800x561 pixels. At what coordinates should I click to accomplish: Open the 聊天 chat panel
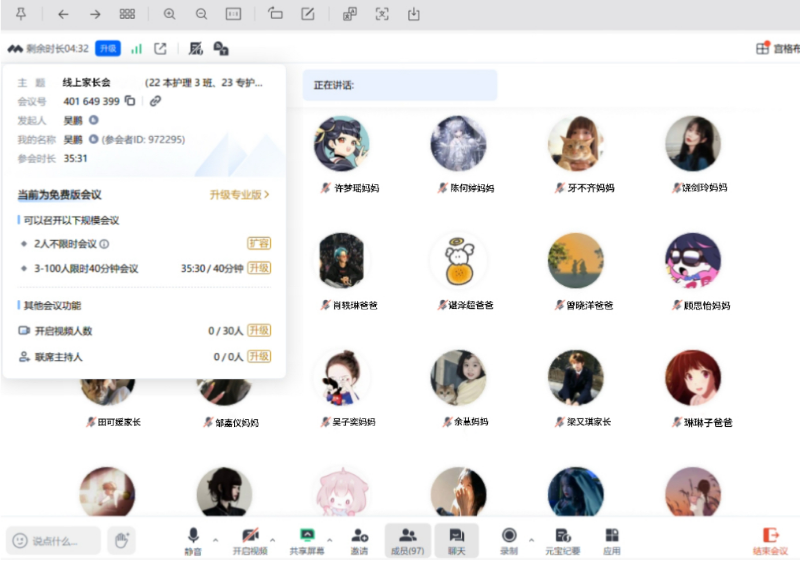(457, 541)
